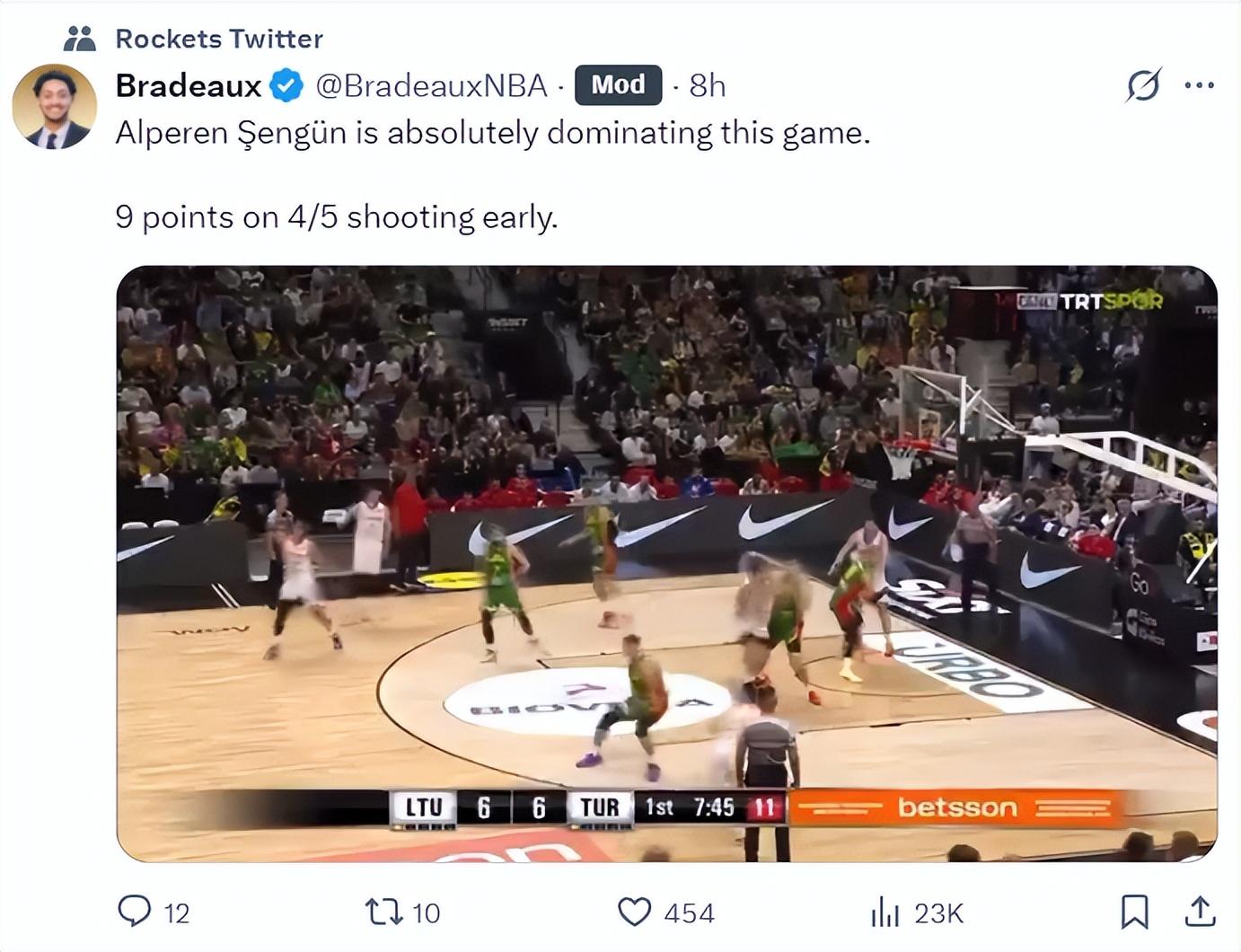Like the tweet with the heart icon
This screenshot has width=1241, height=952.
click(x=635, y=912)
